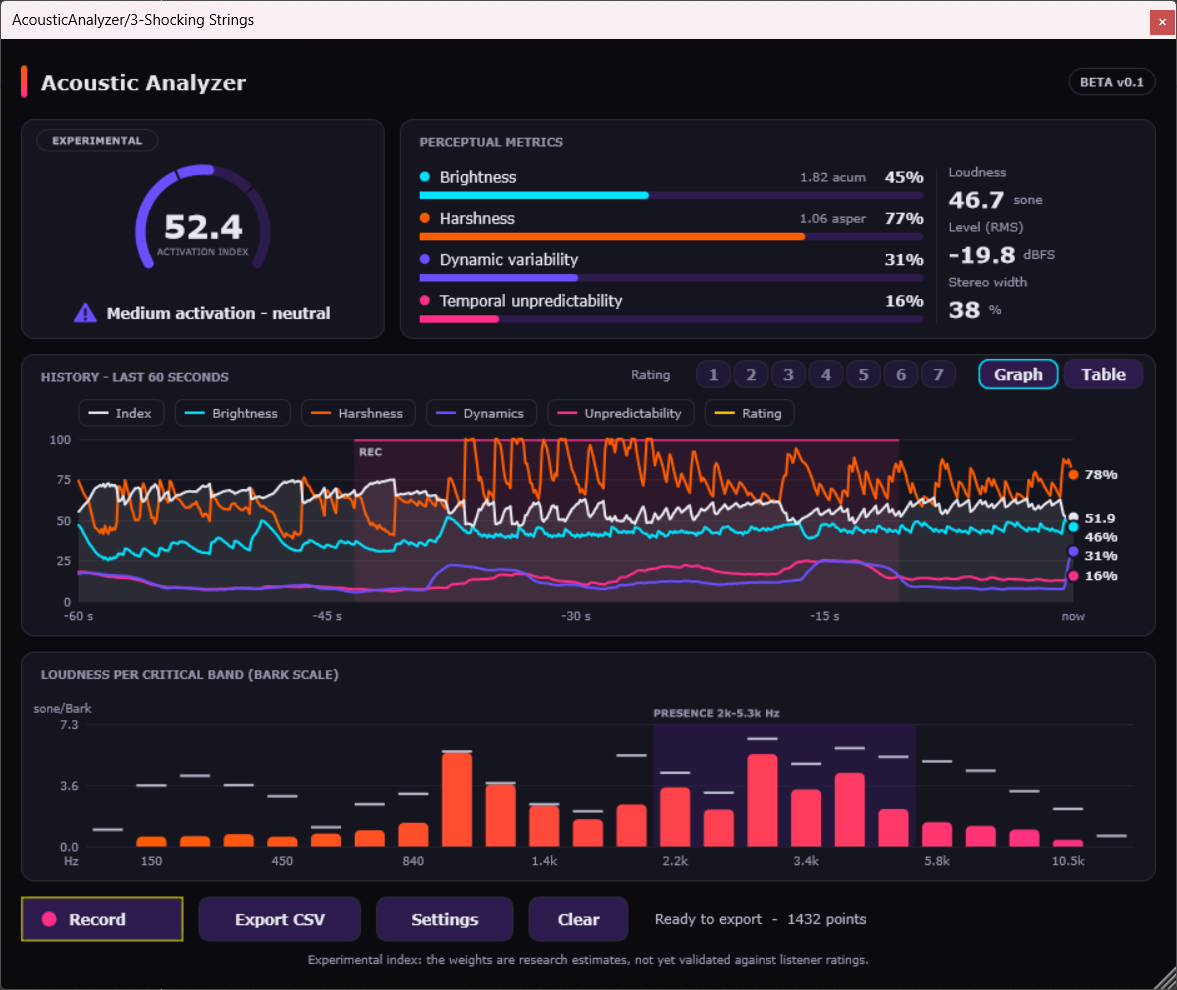Viewport: 1177px width, 990px height.
Task: Click the 'Ready to export - 1432 points' status
Action: [760, 919]
